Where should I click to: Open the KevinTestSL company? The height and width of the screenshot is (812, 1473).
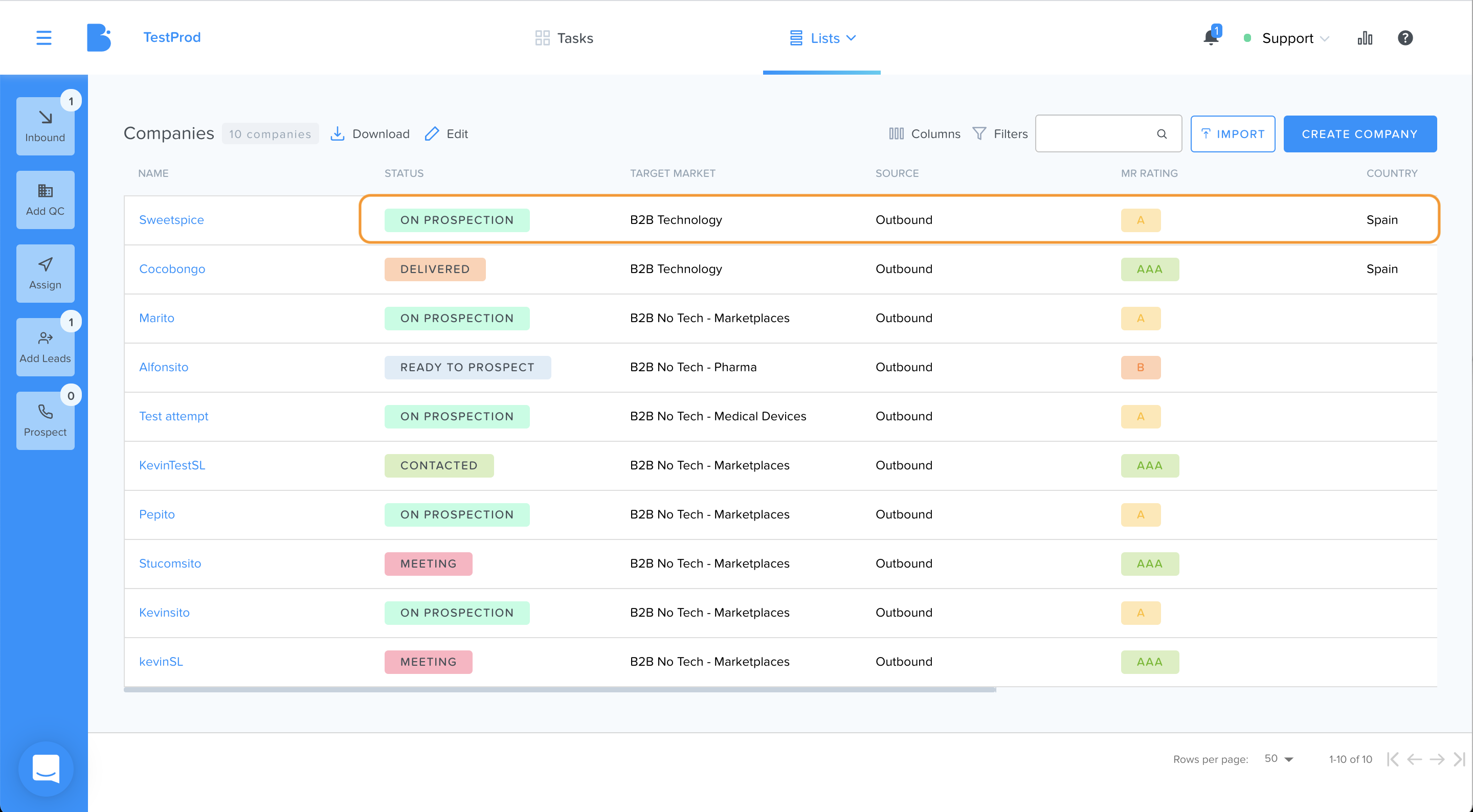coord(172,466)
